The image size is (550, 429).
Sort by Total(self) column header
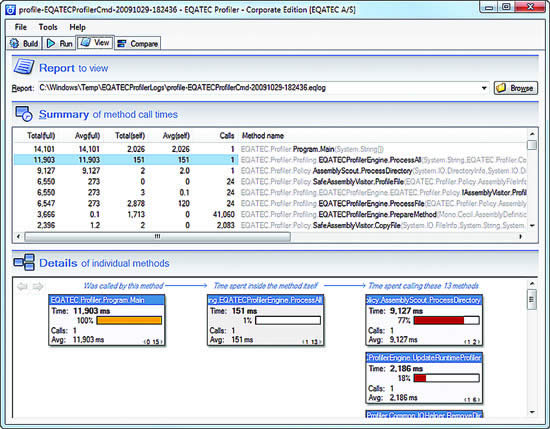tap(130, 136)
